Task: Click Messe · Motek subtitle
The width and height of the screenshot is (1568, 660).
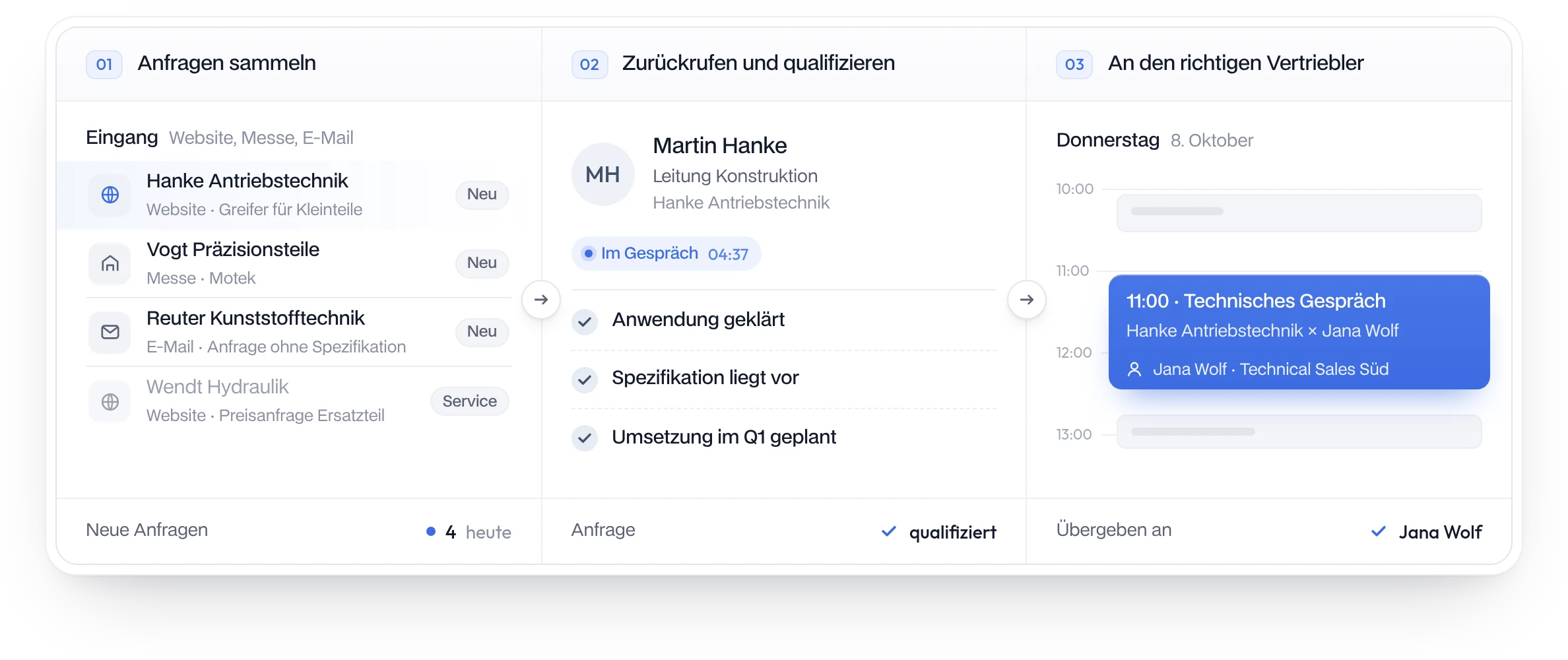Action: 201,279
